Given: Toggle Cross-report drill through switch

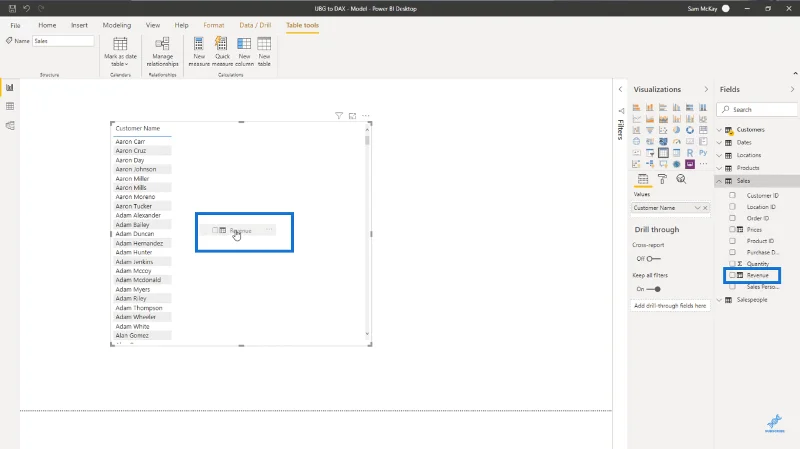Looking at the screenshot, I should pyautogui.click(x=654, y=259).
